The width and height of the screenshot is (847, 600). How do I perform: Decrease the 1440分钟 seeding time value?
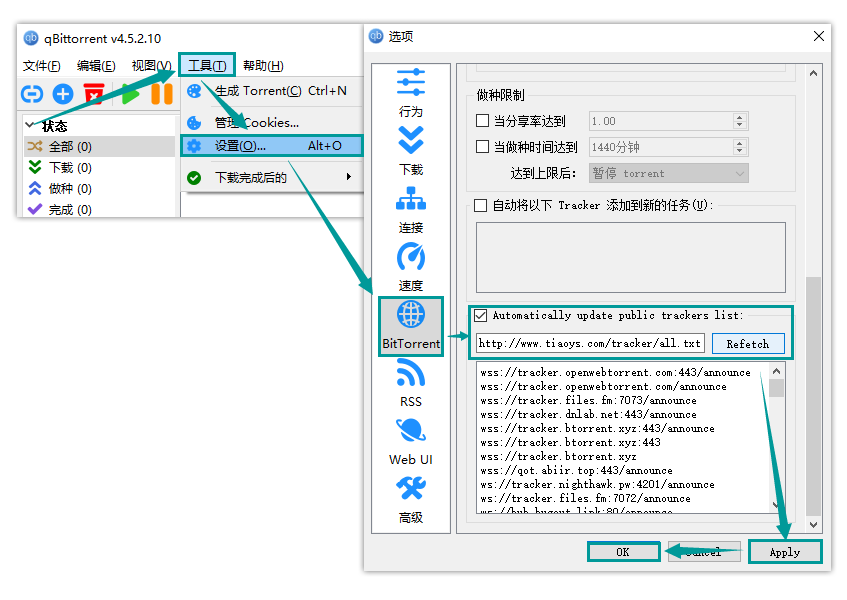pos(740,151)
